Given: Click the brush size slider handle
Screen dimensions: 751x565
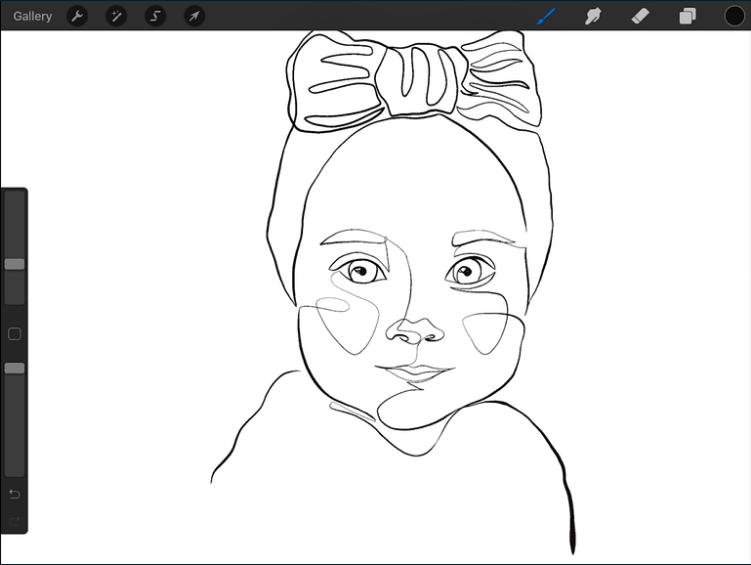Looking at the screenshot, I should (14, 264).
